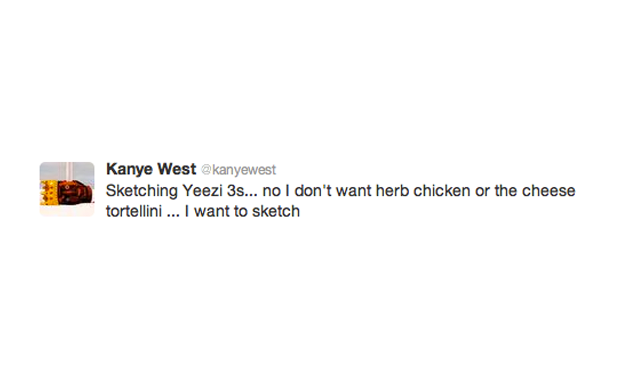Open the @kanyewest handle link

tap(238, 170)
